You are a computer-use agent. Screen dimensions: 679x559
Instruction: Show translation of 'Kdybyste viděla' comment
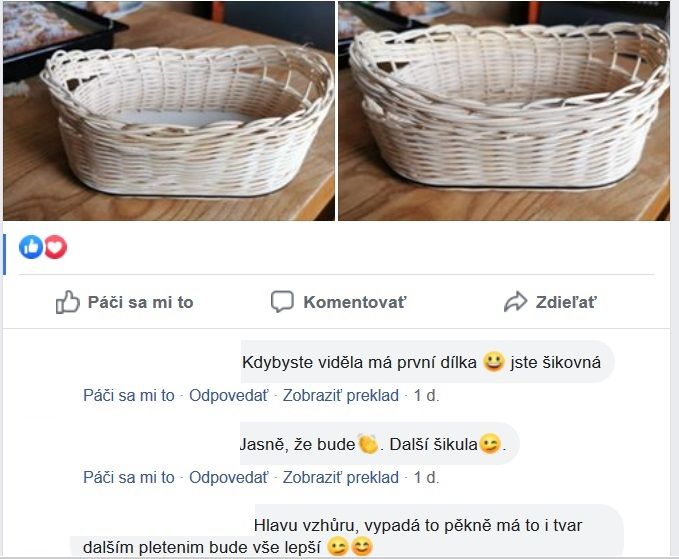[x=341, y=395]
